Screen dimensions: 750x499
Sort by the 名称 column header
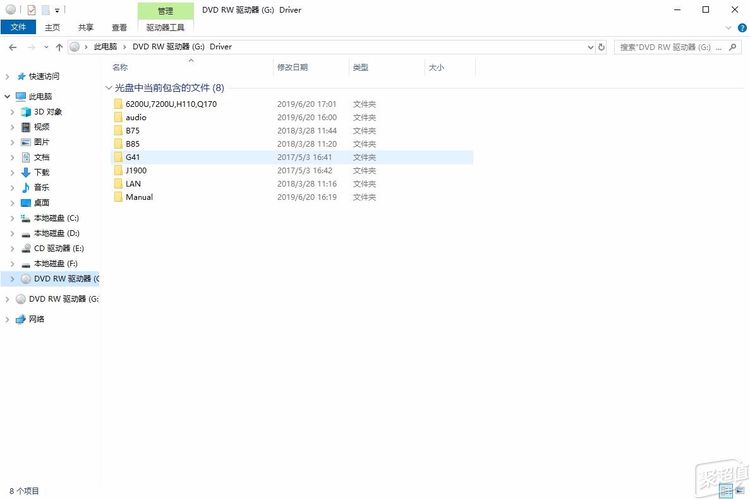[120, 67]
